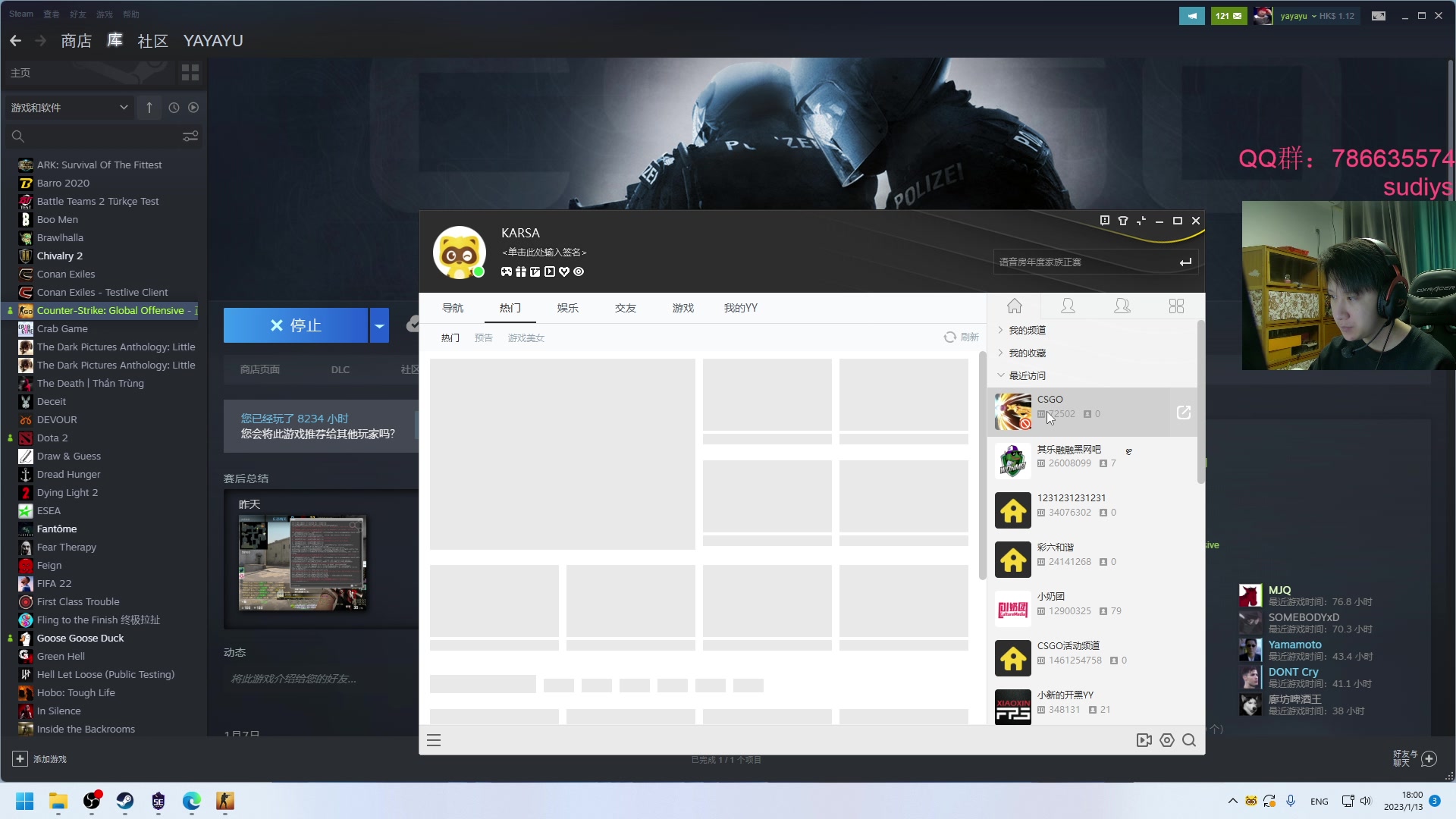Image resolution: width=1456 pixels, height=819 pixels.
Task: Expand 游戏和软件 library filter dropdown
Action: pyautogui.click(x=69, y=108)
